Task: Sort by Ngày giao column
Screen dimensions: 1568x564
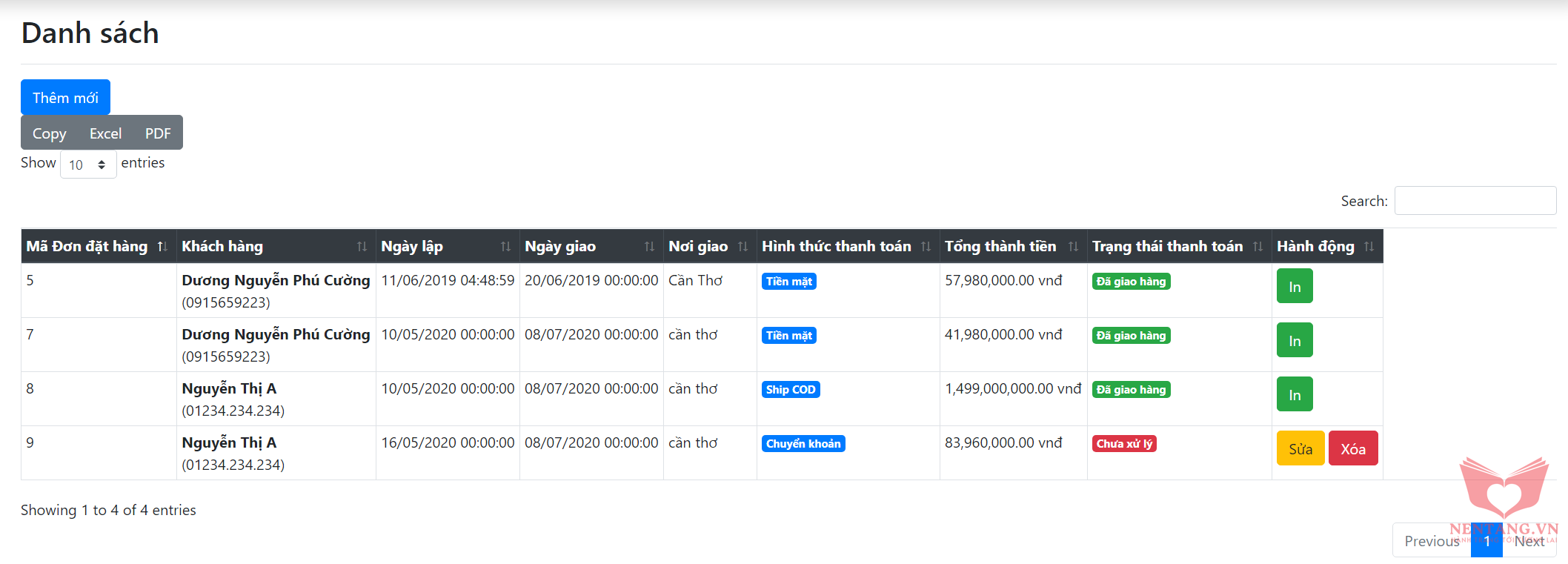Action: point(590,246)
